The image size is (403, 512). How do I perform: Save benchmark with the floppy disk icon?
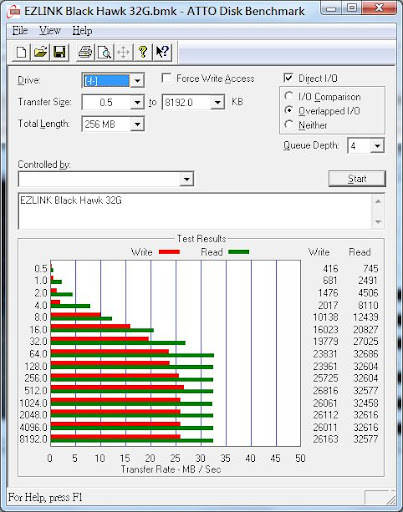click(x=59, y=52)
